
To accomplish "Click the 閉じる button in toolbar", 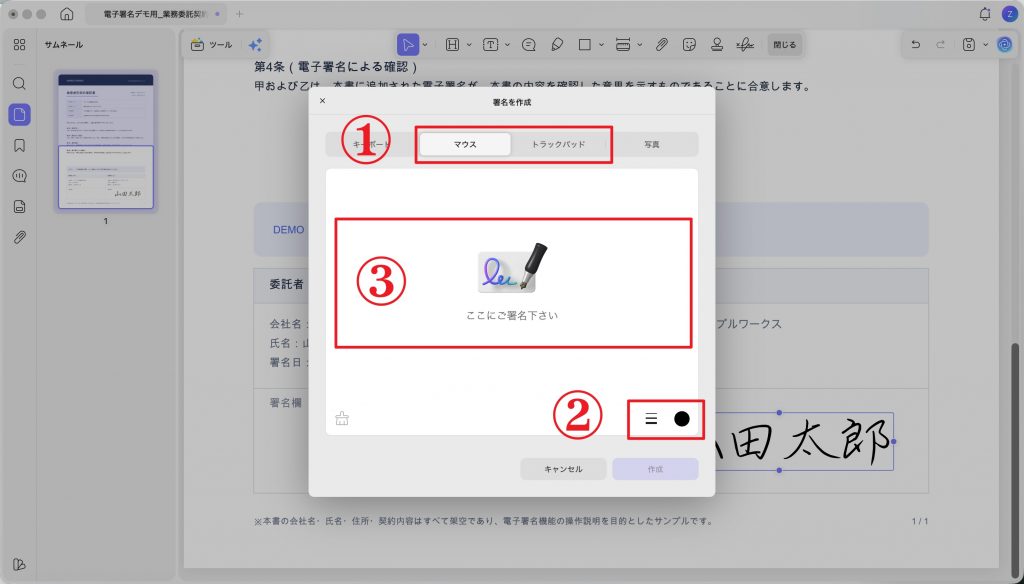I will pos(784,44).
